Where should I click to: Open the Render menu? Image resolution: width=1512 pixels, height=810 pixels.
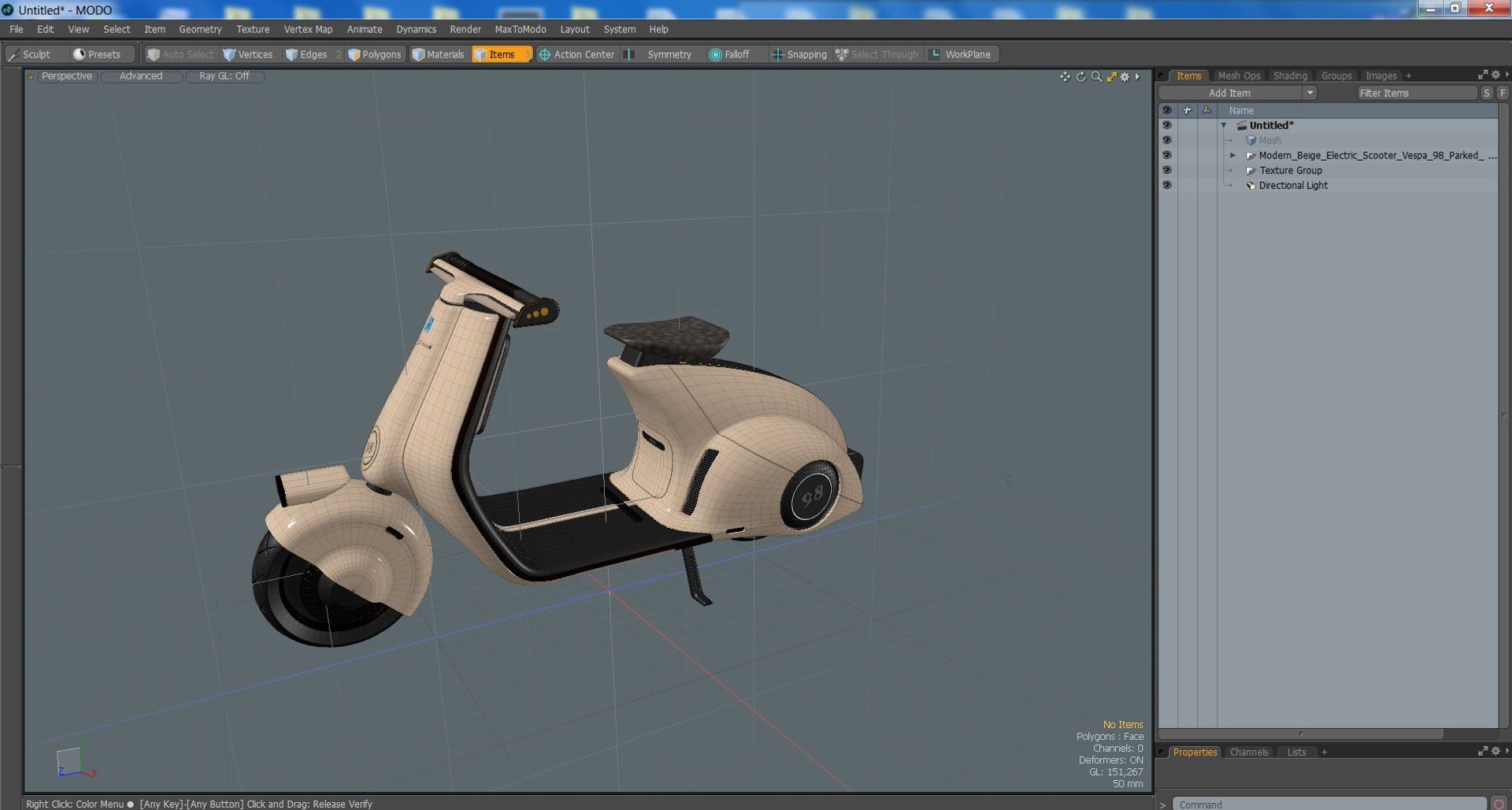point(465,29)
